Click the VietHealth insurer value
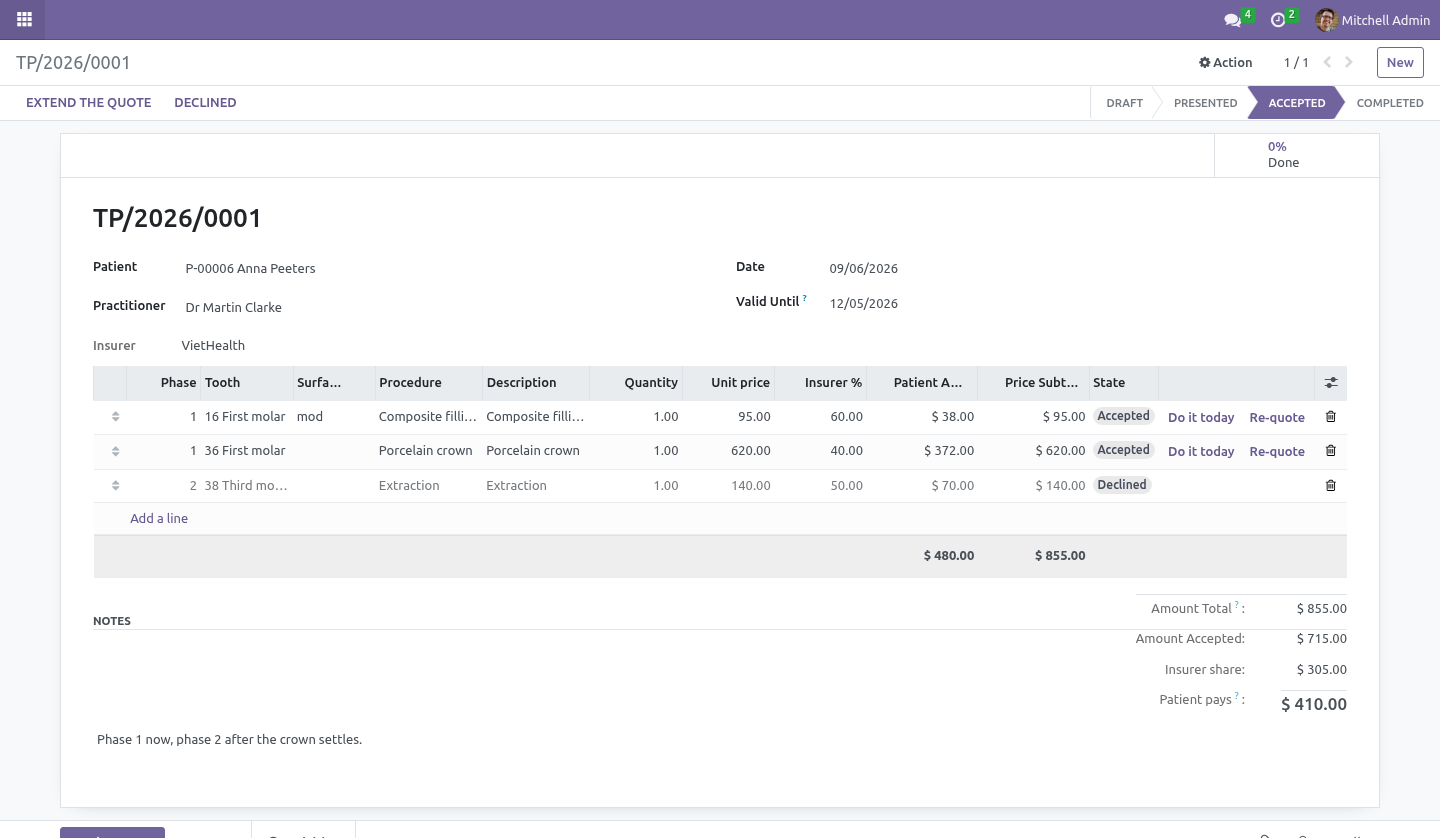The image size is (1440, 838). (213, 345)
